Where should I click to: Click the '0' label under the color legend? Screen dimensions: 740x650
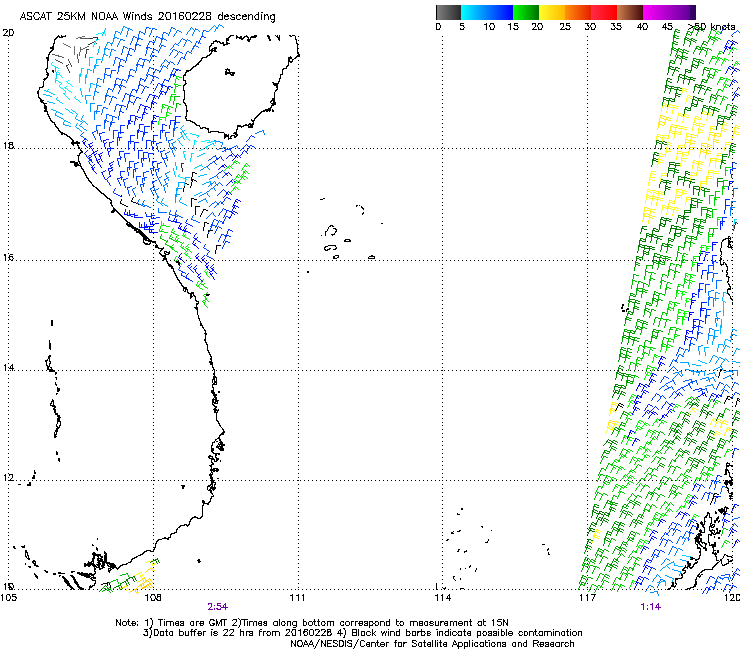click(x=438, y=27)
